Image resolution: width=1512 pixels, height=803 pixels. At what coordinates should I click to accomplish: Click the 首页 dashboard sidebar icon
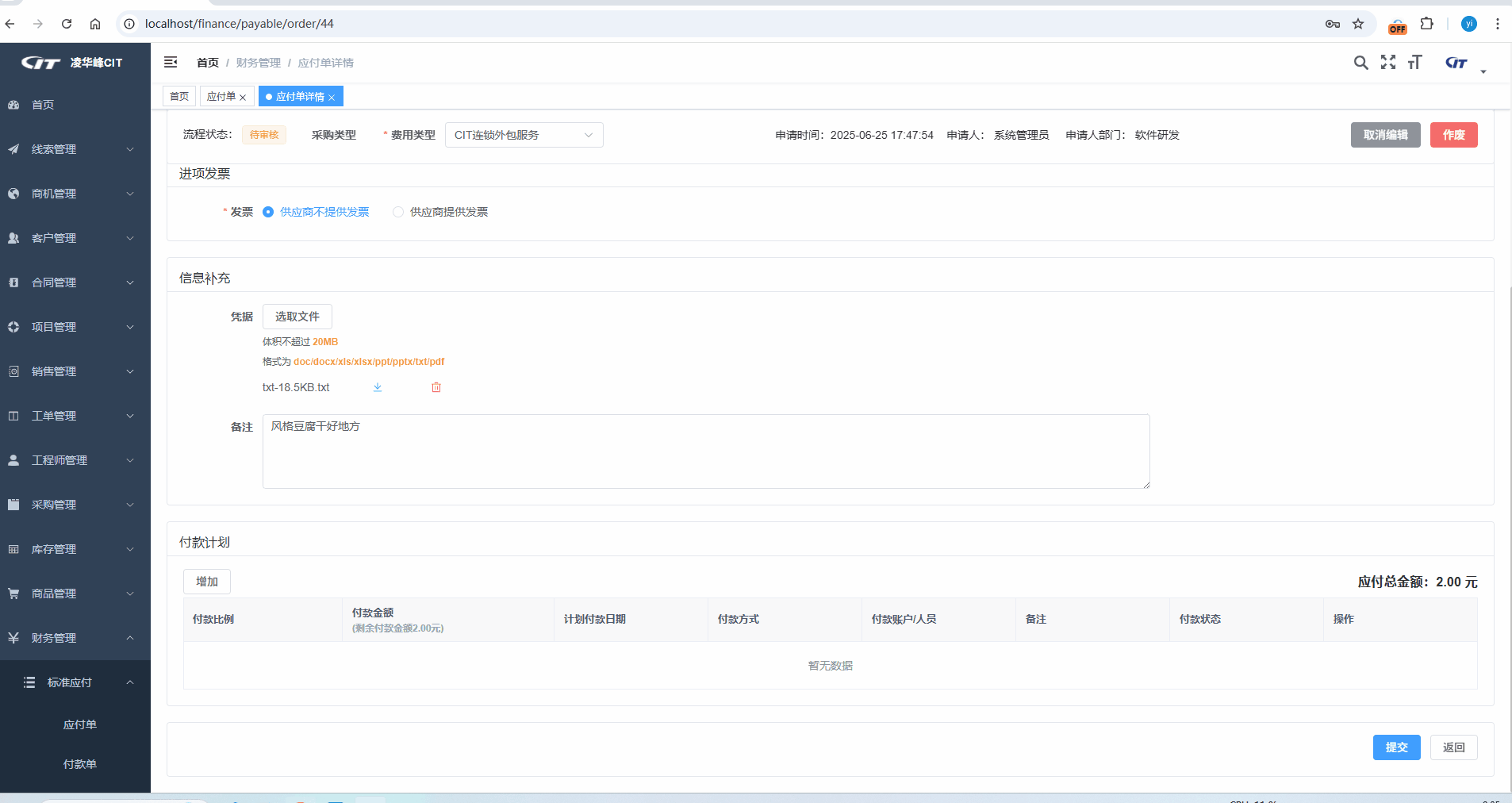click(x=13, y=105)
